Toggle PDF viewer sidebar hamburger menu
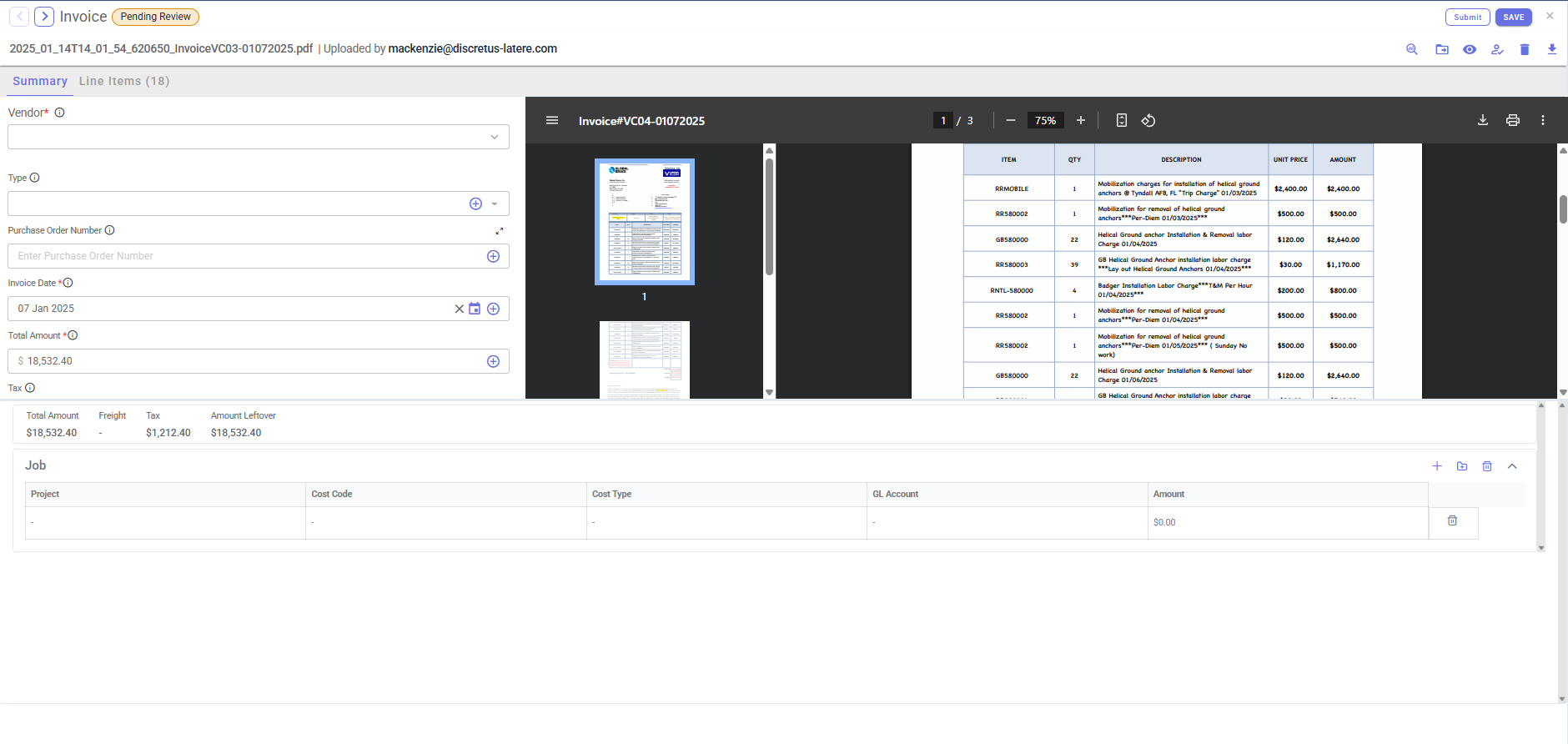 click(x=552, y=120)
